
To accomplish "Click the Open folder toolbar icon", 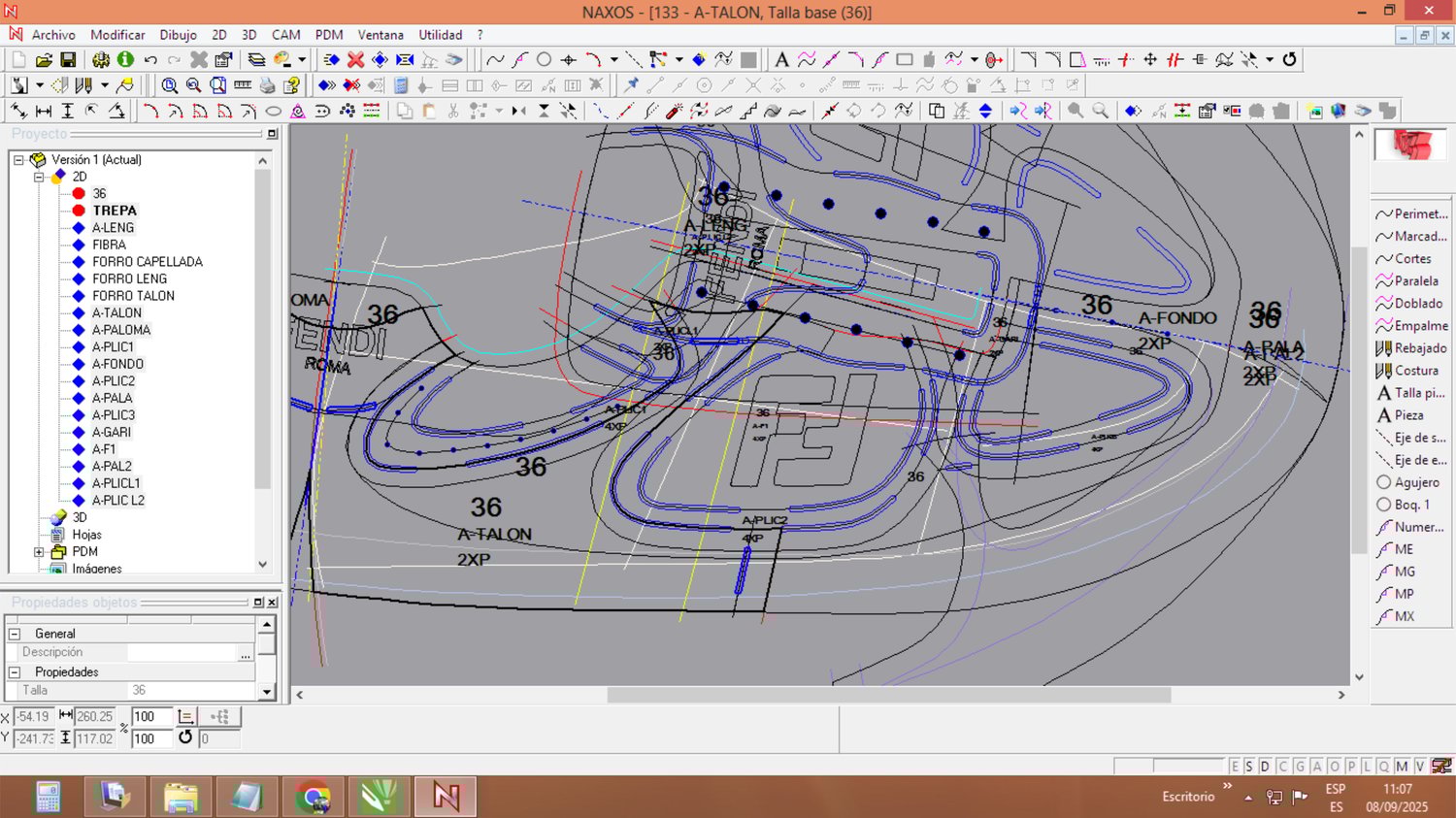I will coord(44,60).
